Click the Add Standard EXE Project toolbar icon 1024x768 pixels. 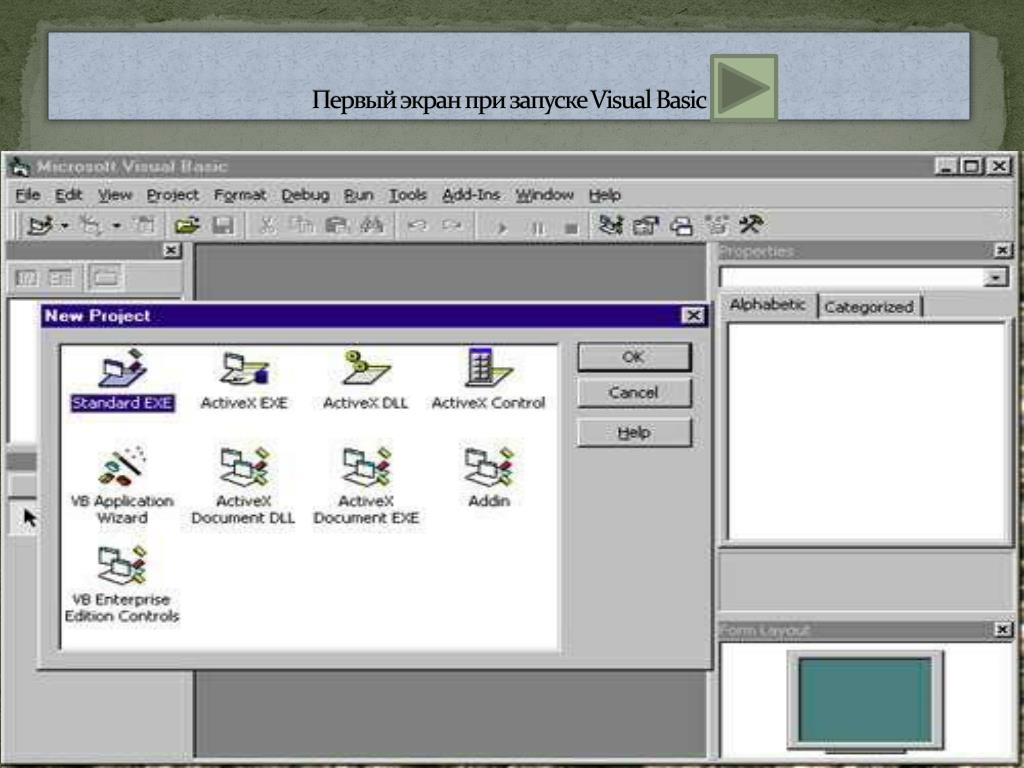click(40, 226)
